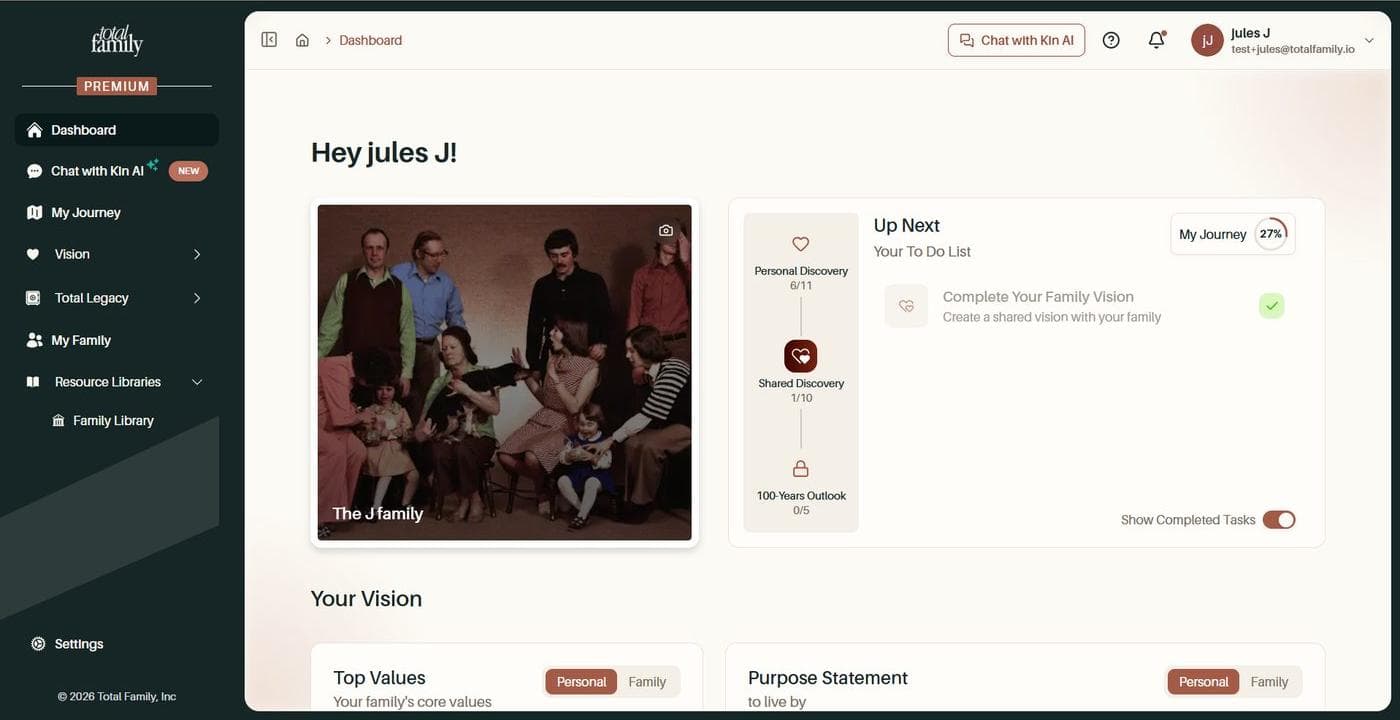The width and height of the screenshot is (1400, 720).
Task: Expand the Vision submenu chevron
Action: coord(197,254)
